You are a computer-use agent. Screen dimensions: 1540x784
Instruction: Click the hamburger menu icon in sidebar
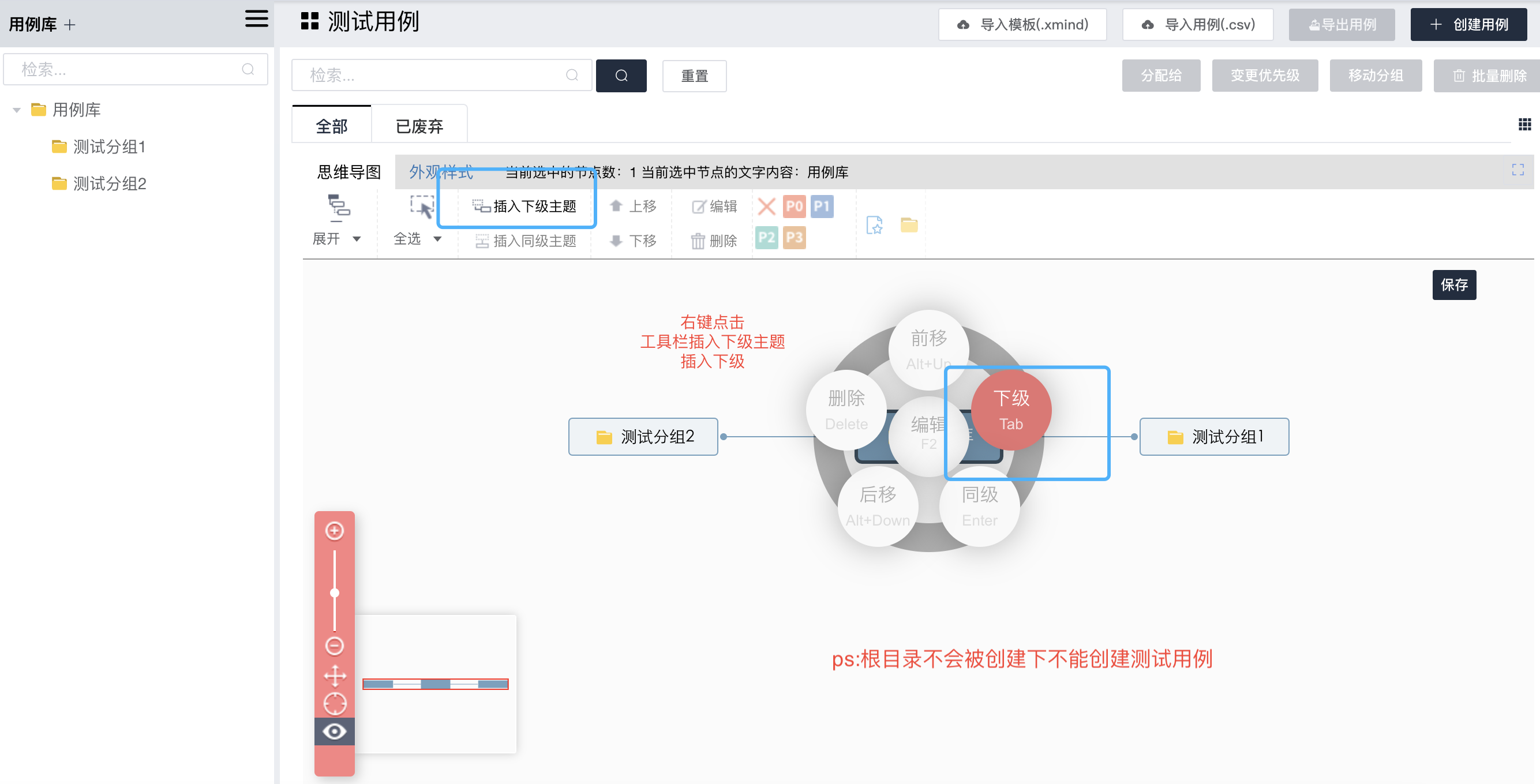pos(256,19)
